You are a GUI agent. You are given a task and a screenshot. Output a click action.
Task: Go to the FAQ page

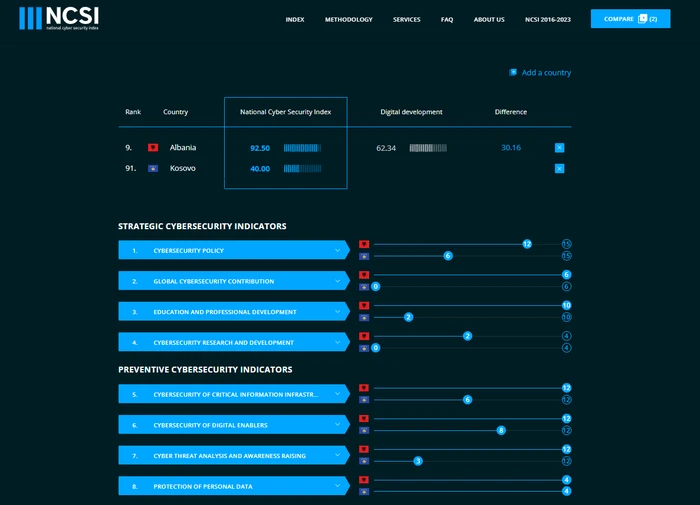click(447, 19)
